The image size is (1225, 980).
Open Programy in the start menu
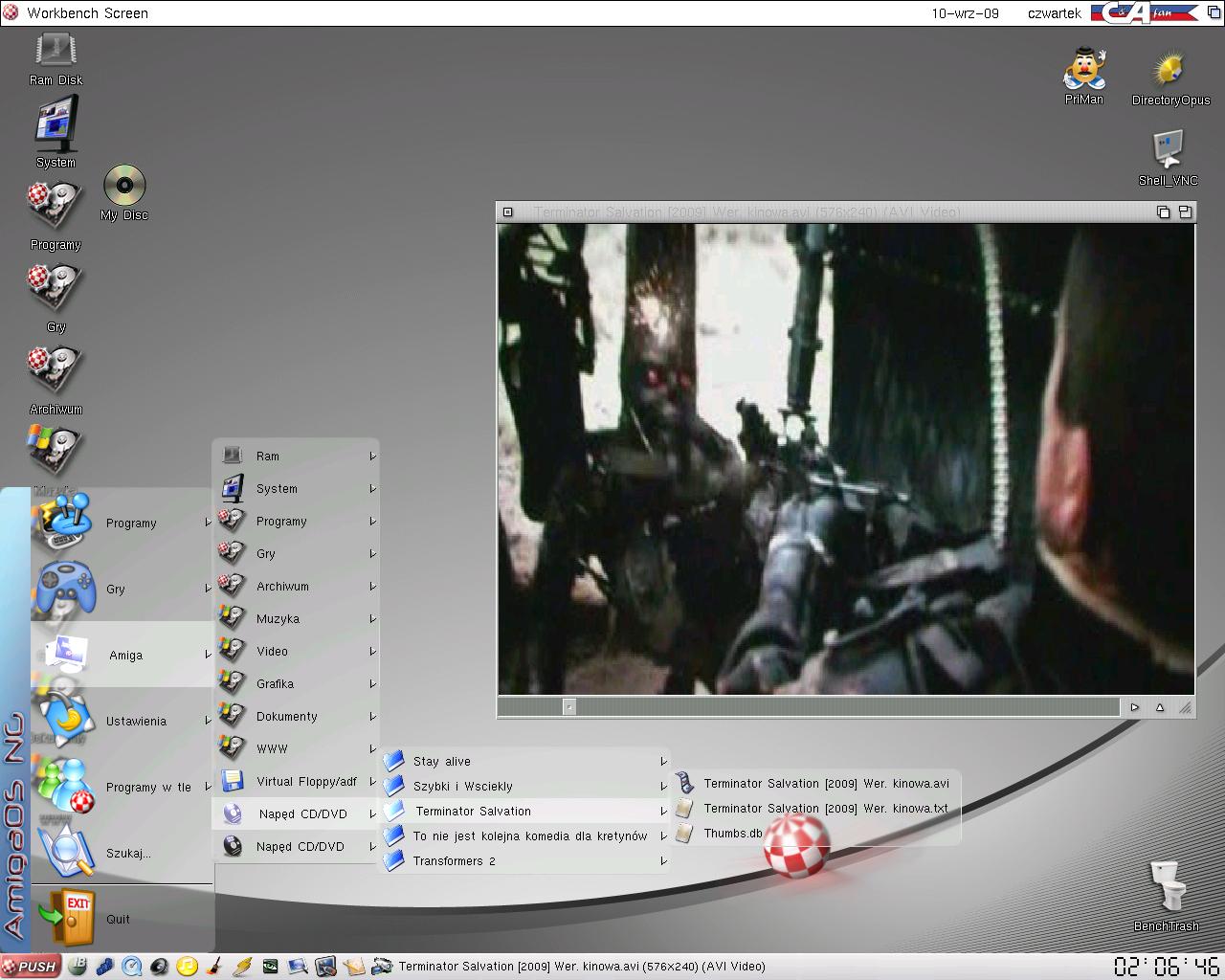coord(122,523)
